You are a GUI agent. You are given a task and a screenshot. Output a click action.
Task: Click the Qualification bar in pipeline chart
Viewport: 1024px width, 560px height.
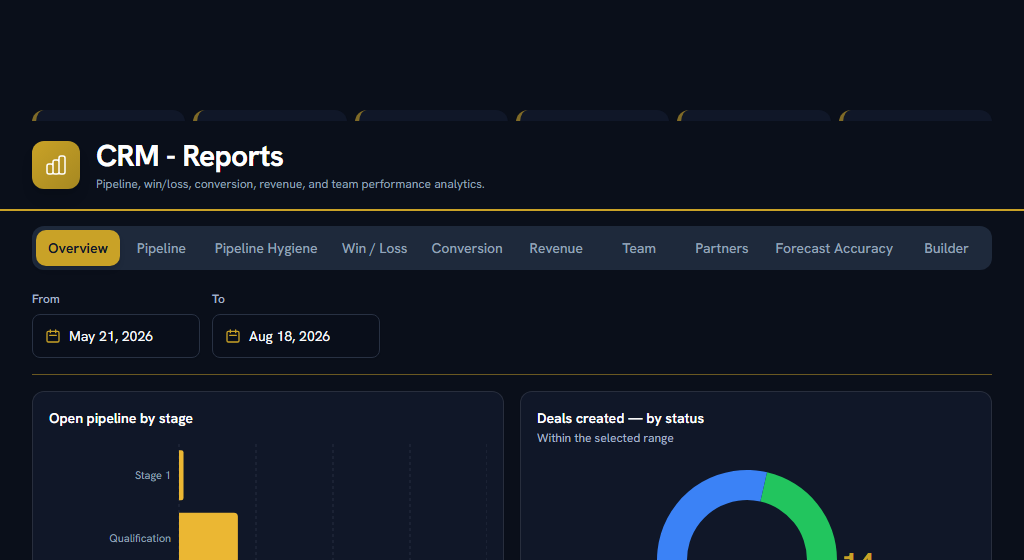tap(208, 537)
